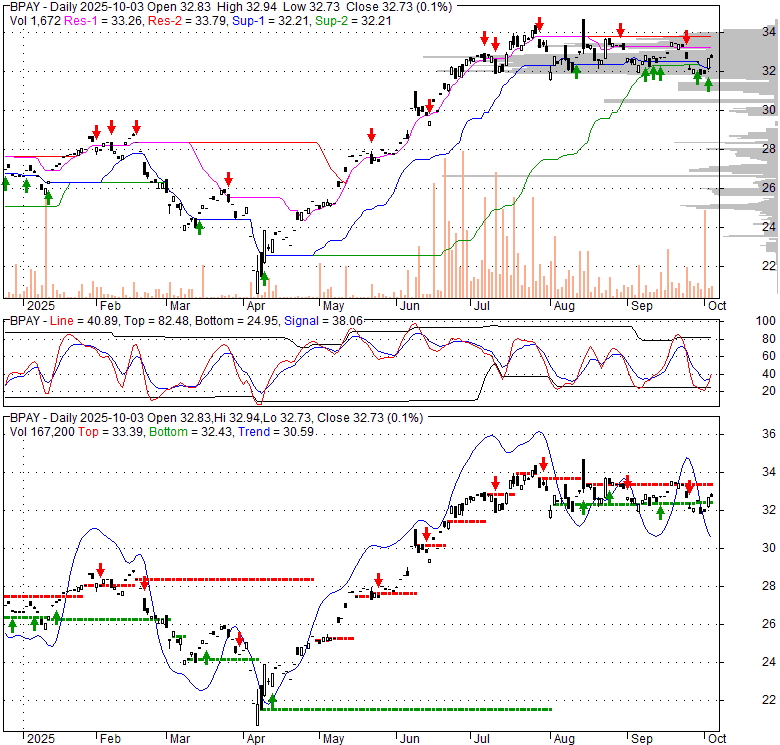Image resolution: width=780 pixels, height=745 pixels.
Task: Click the red sell arrow in mid-May, top chart
Action: 371,134
